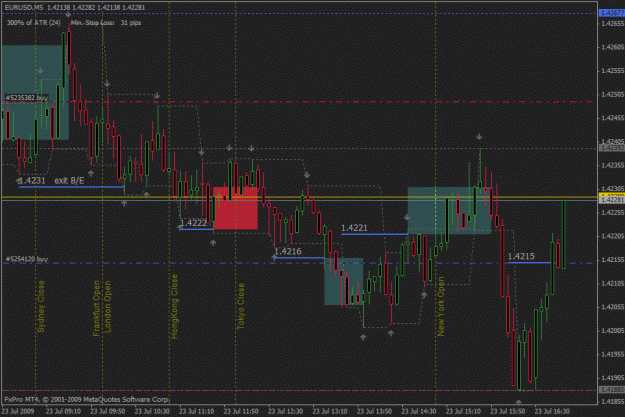
Task: Click the 1.42655 price scale value
Action: [x=612, y=24]
